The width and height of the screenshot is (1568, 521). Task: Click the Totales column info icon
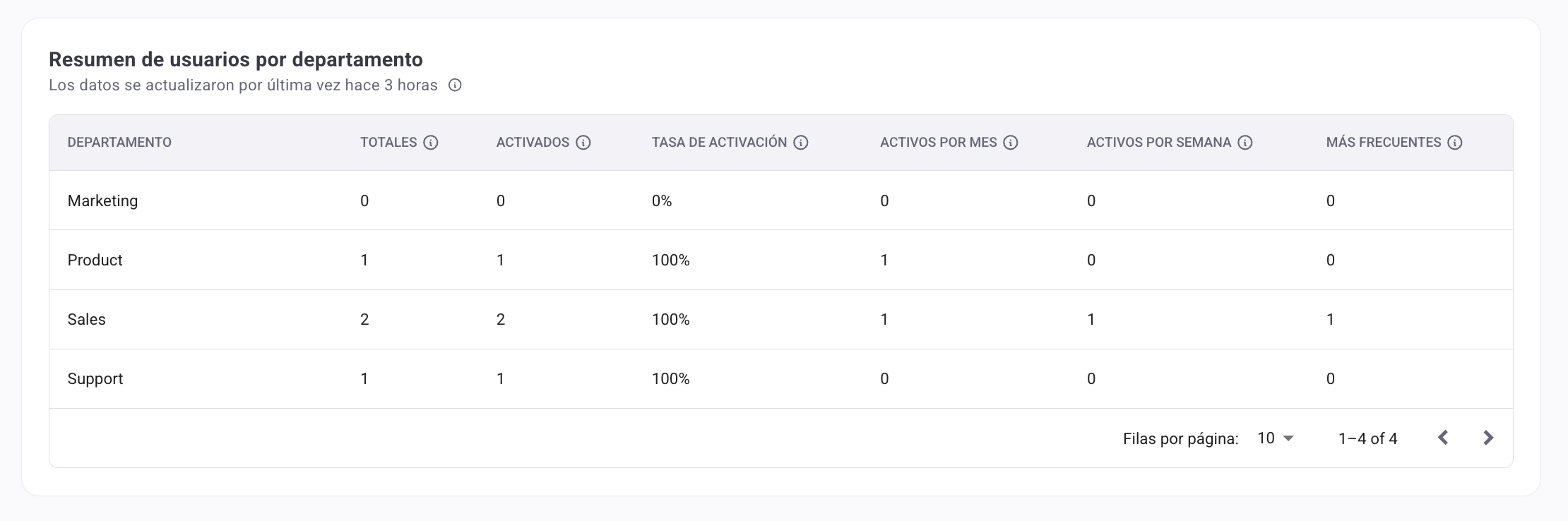tap(431, 143)
